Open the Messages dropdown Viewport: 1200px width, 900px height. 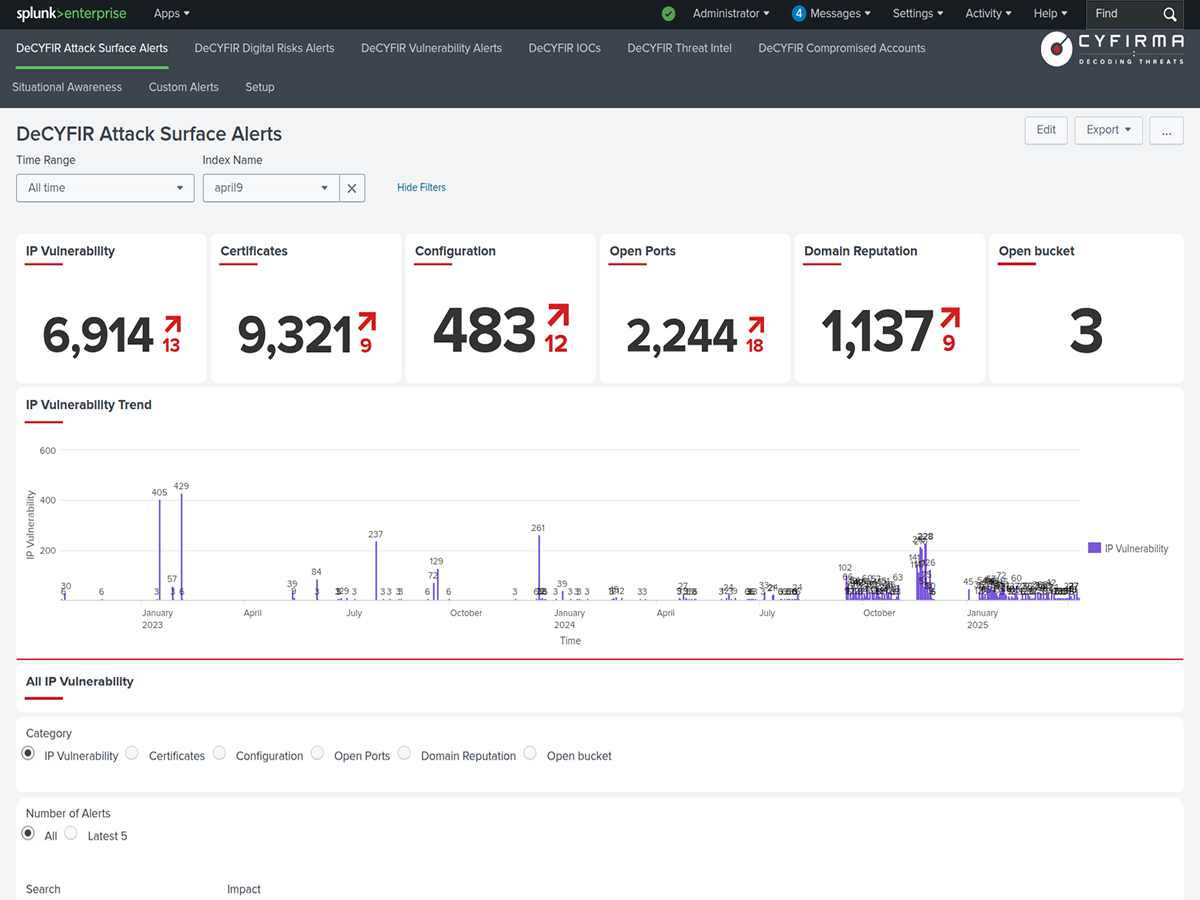(831, 14)
